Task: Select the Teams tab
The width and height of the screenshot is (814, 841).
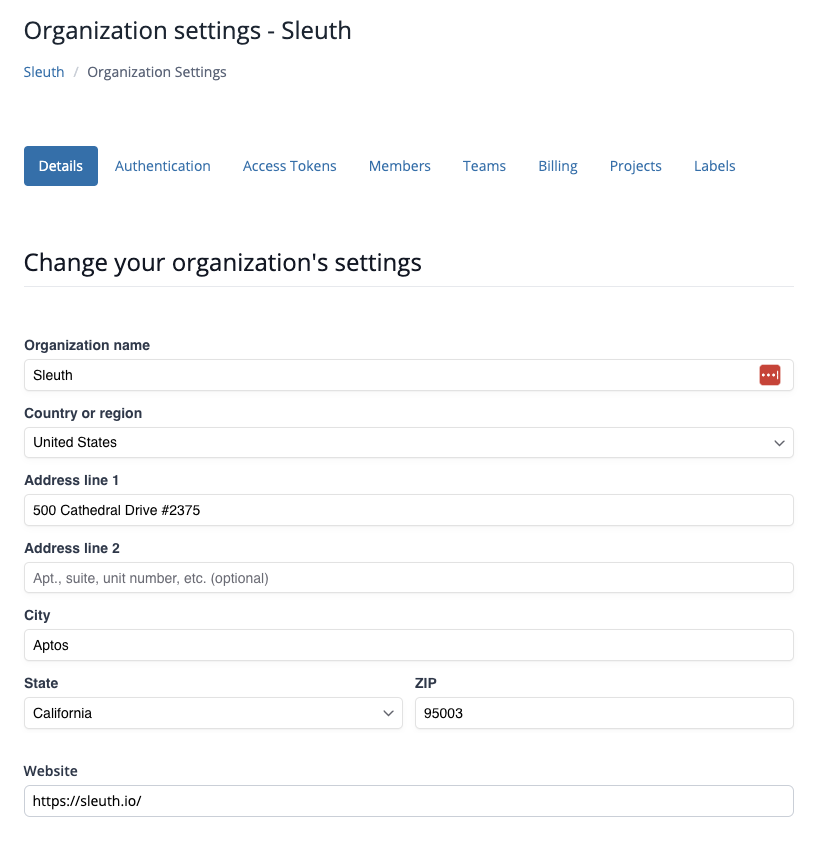Action: pyautogui.click(x=484, y=166)
